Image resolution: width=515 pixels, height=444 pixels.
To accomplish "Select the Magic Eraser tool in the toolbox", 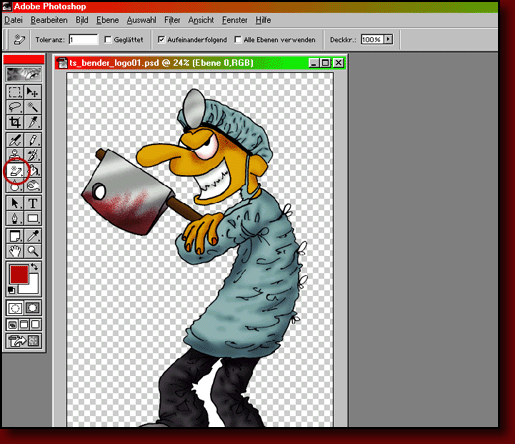I will [15, 171].
